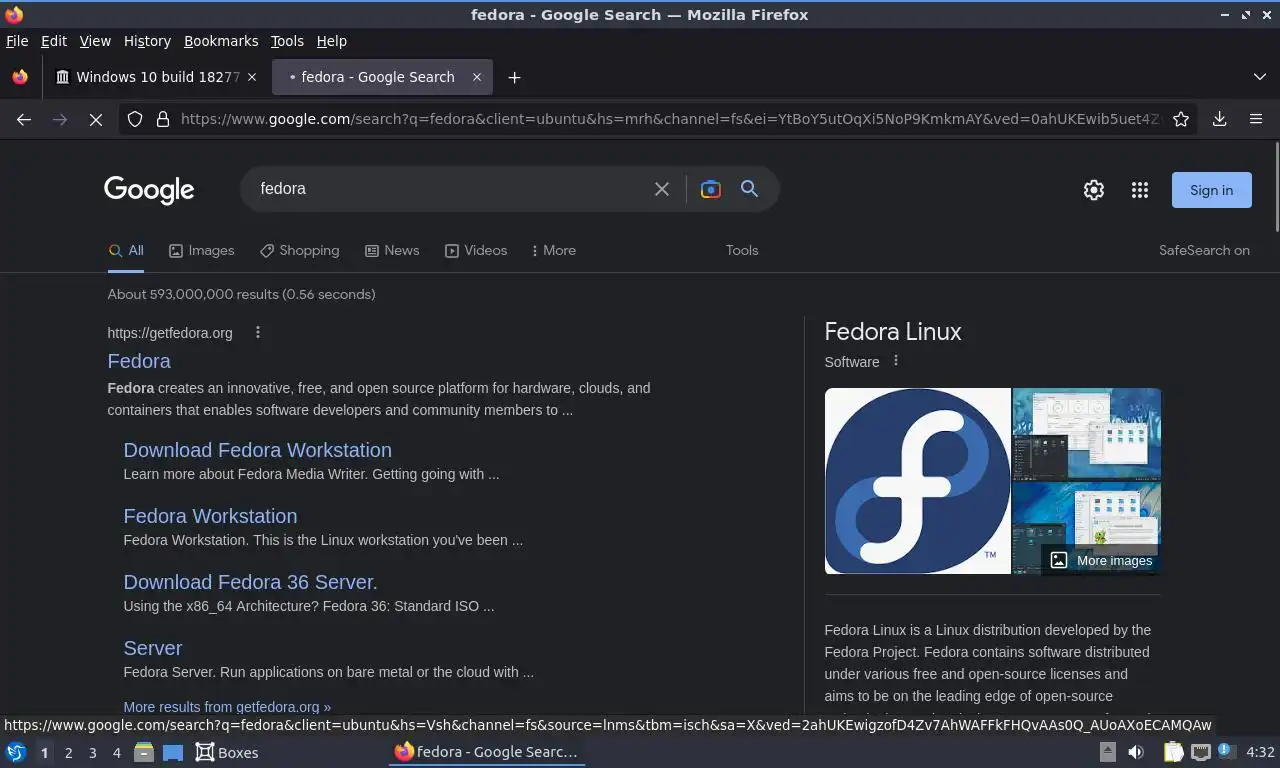Open the Tools menu in menu bar
This screenshot has height=768, width=1280.
(x=287, y=41)
